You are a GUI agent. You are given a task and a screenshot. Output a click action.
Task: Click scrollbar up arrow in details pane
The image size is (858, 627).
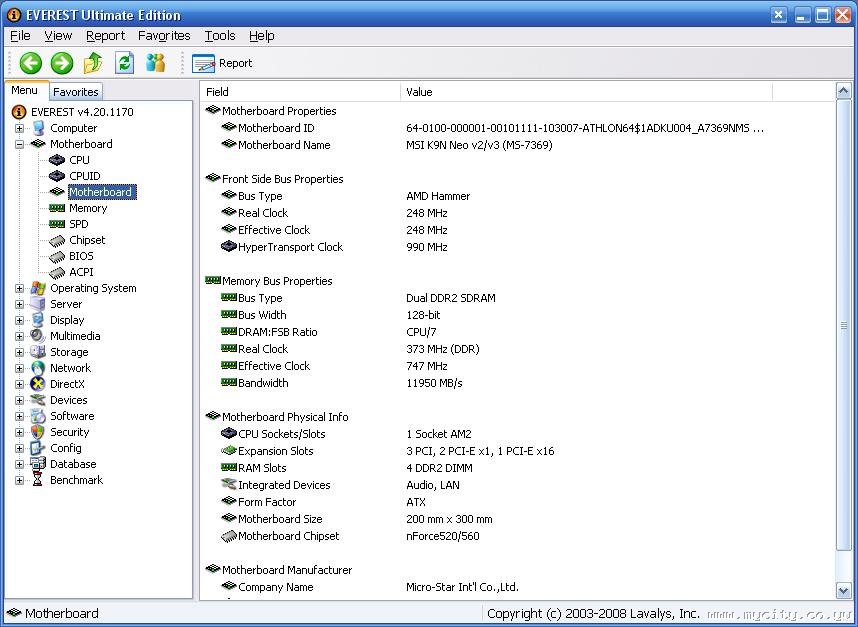[843, 91]
